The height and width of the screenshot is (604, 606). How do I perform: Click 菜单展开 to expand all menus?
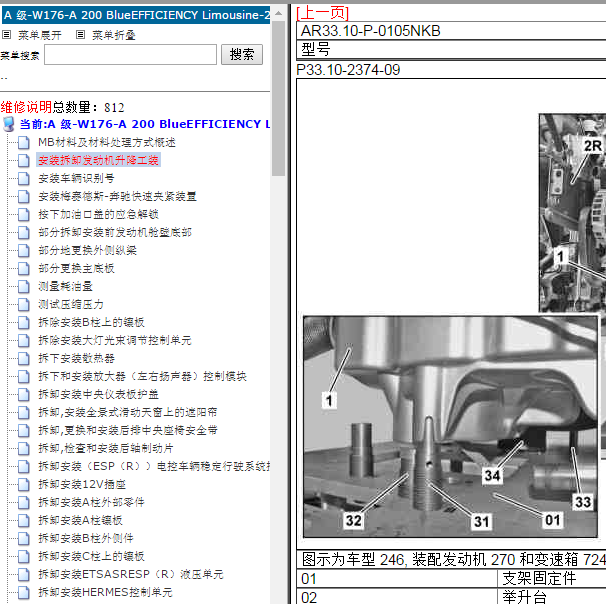[40, 35]
